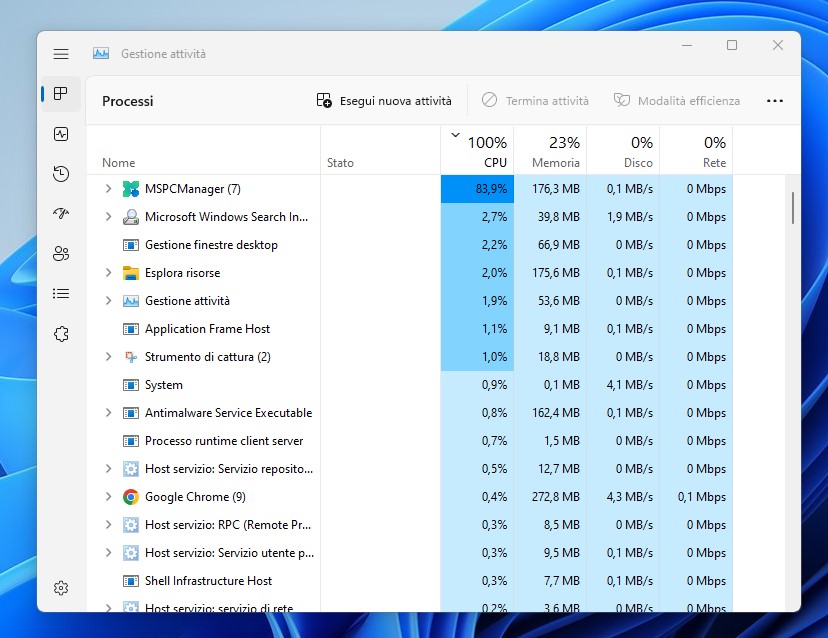This screenshot has width=828, height=638.
Task: Sort processes by Disco column
Action: (x=623, y=151)
